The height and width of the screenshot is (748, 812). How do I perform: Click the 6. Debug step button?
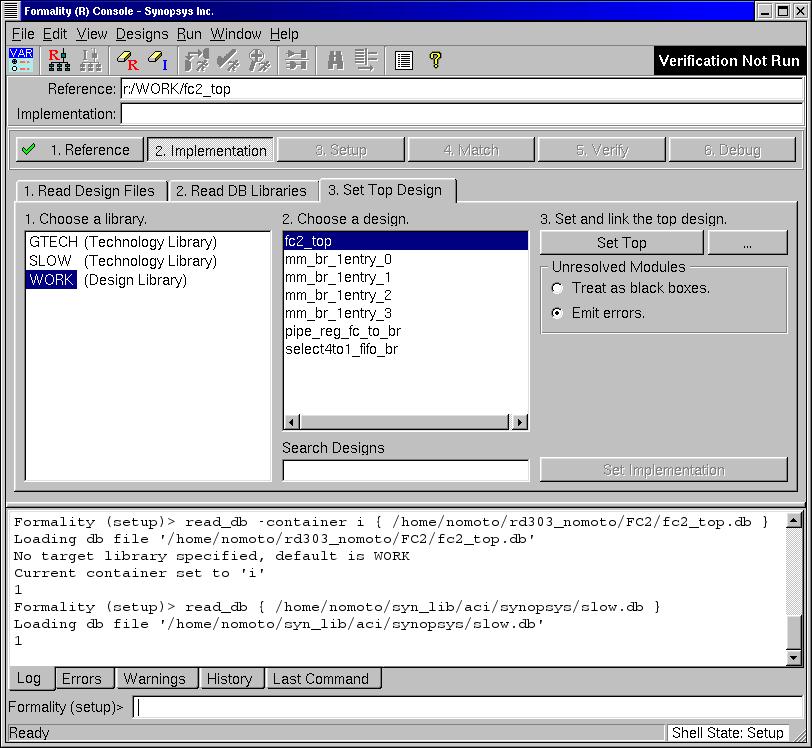(x=732, y=150)
